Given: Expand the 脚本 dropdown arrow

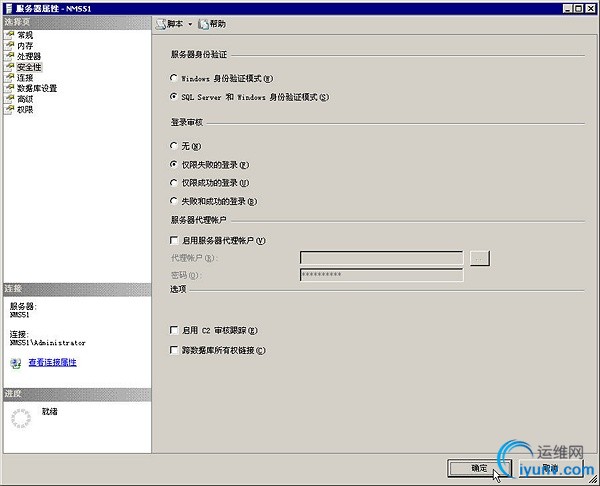Looking at the screenshot, I should click(190, 24).
